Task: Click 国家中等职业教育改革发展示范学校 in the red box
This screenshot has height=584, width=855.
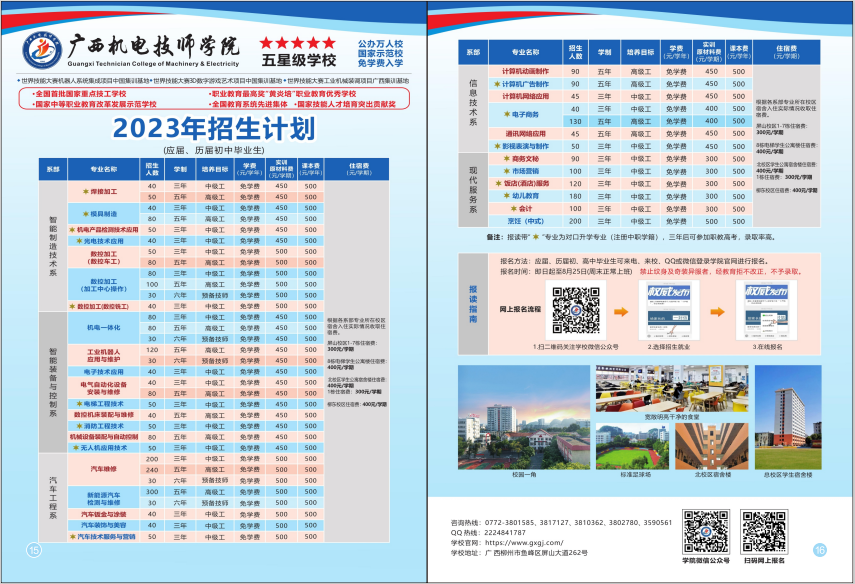Action: coord(94,104)
